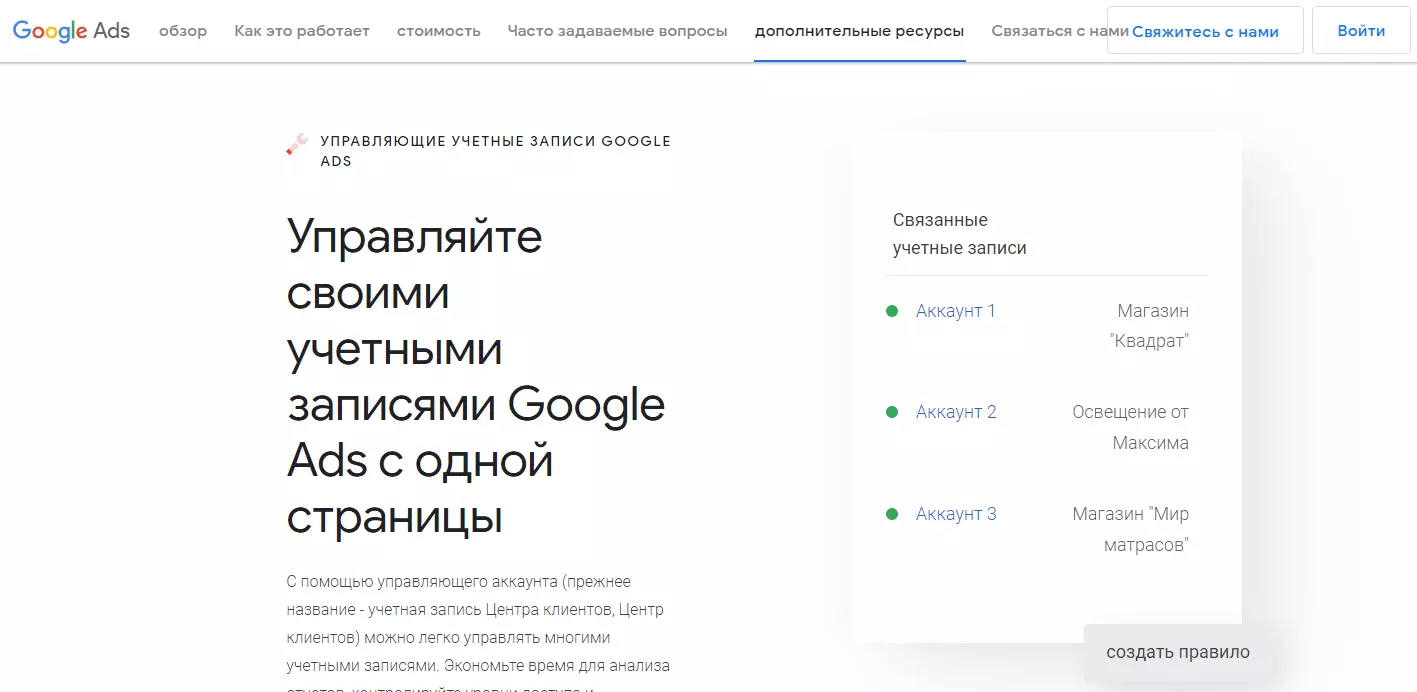Image resolution: width=1417 pixels, height=692 pixels.
Task: Click the создать правило button
Action: (x=1178, y=653)
